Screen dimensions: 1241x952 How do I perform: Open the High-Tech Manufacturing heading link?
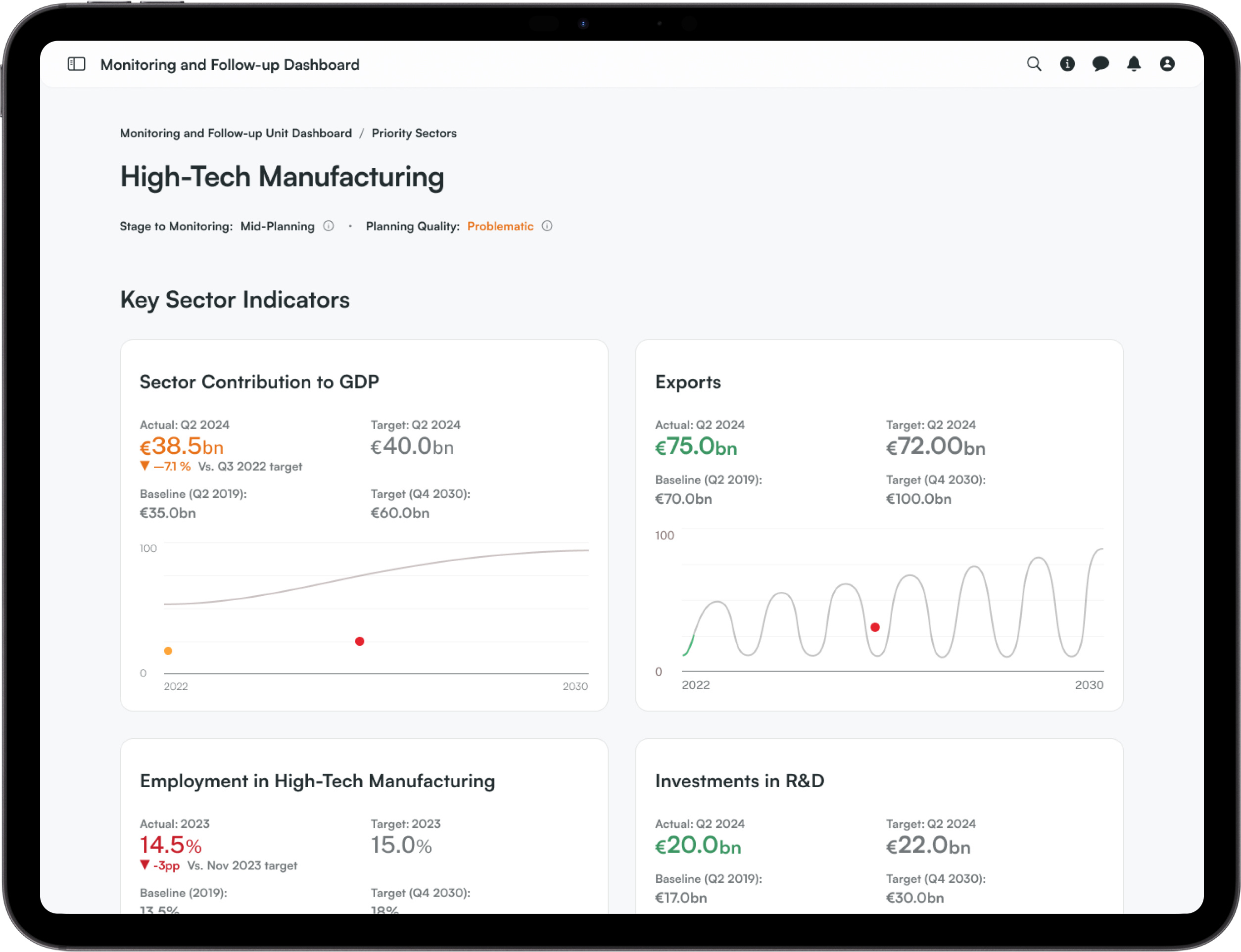[282, 177]
